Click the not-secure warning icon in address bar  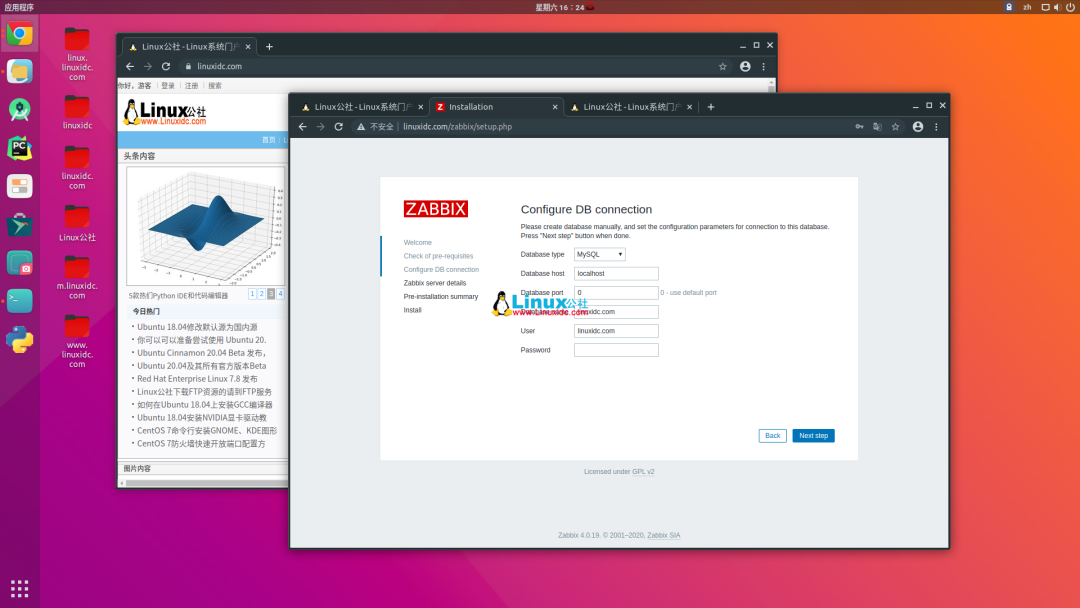coord(361,127)
